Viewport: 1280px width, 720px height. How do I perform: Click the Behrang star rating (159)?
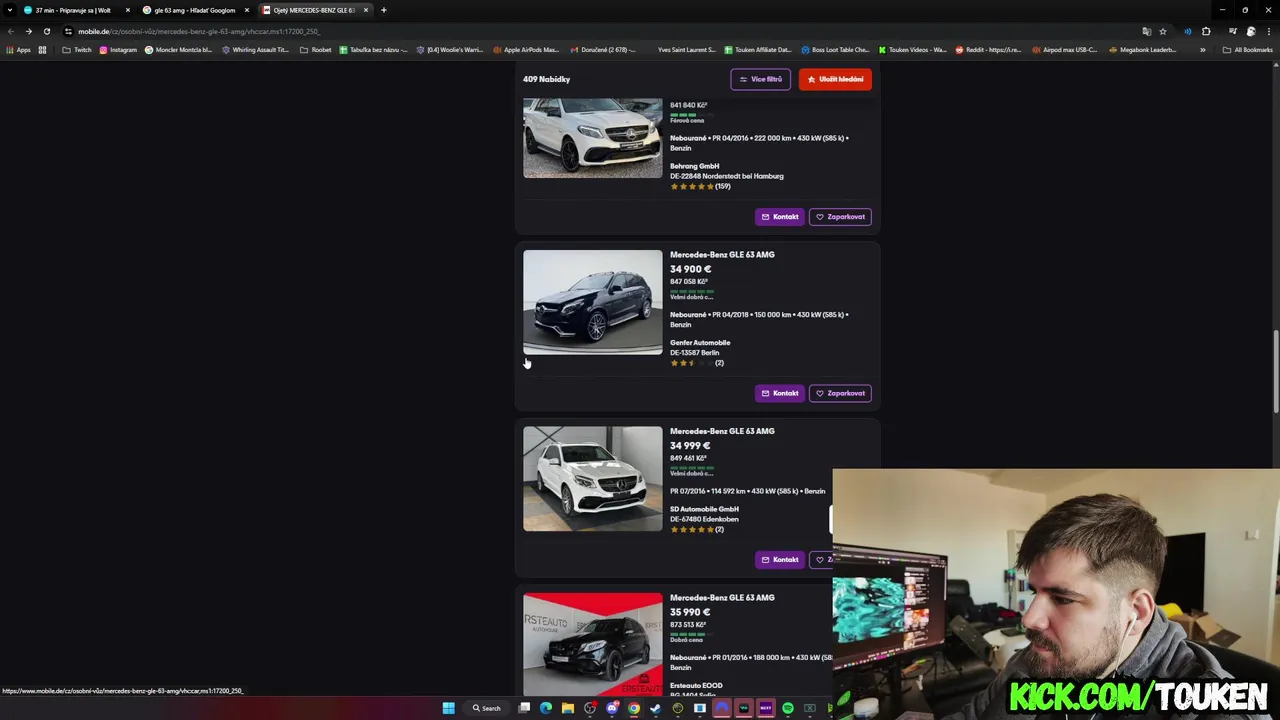(x=700, y=186)
